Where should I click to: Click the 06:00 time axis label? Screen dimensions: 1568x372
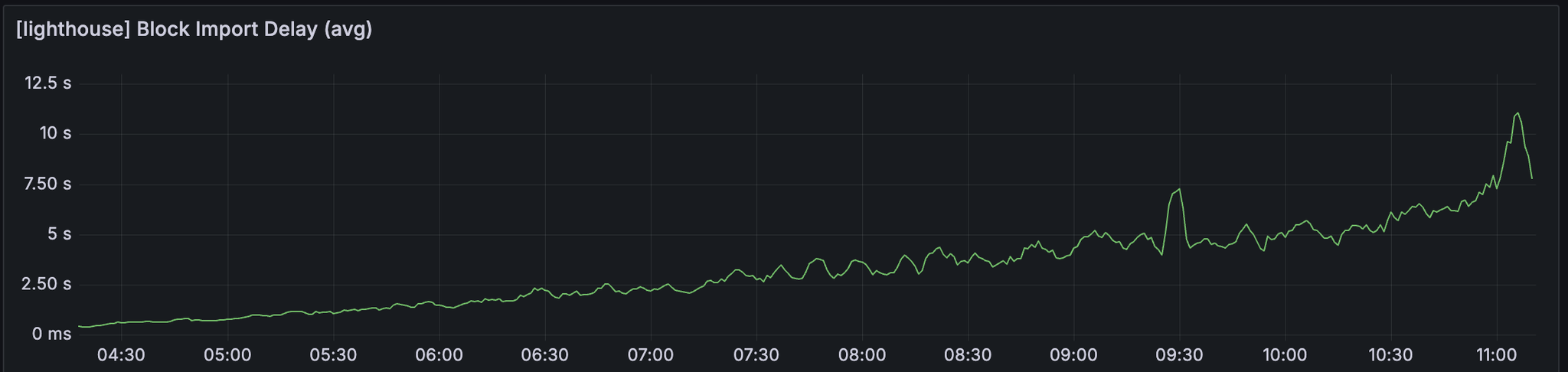pyautogui.click(x=439, y=355)
